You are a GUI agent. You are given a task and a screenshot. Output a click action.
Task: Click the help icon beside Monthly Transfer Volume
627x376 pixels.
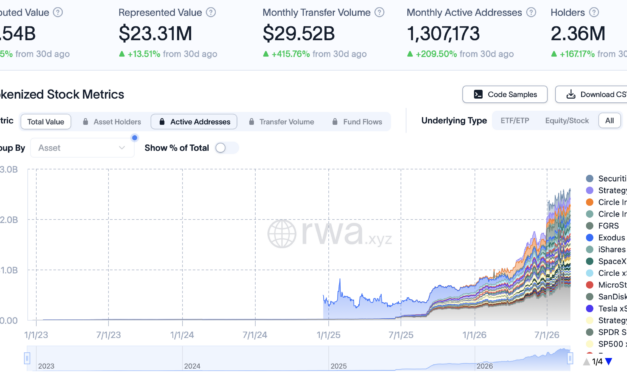[379, 12]
